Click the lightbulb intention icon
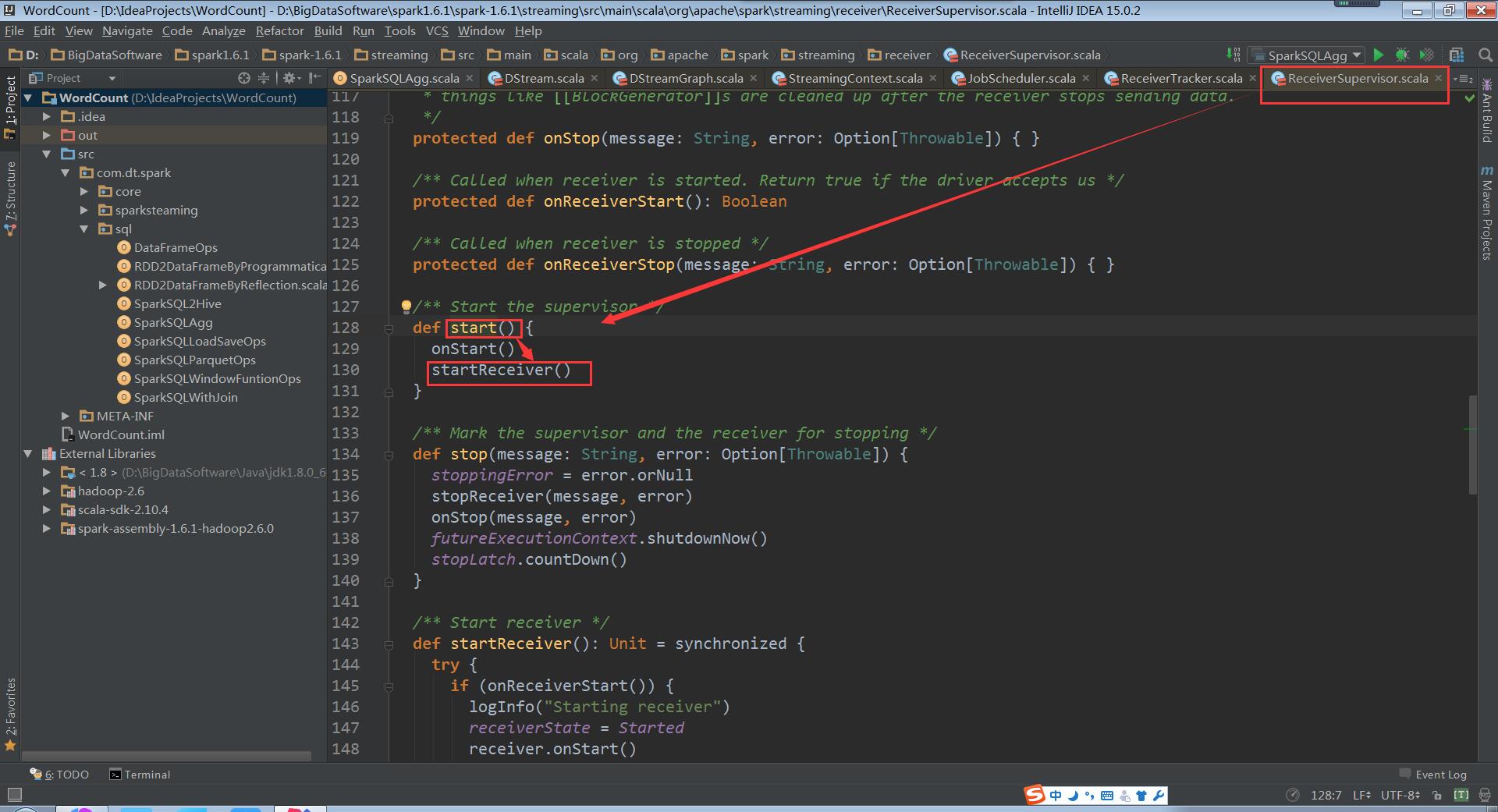This screenshot has height=812, width=1498. pos(406,307)
